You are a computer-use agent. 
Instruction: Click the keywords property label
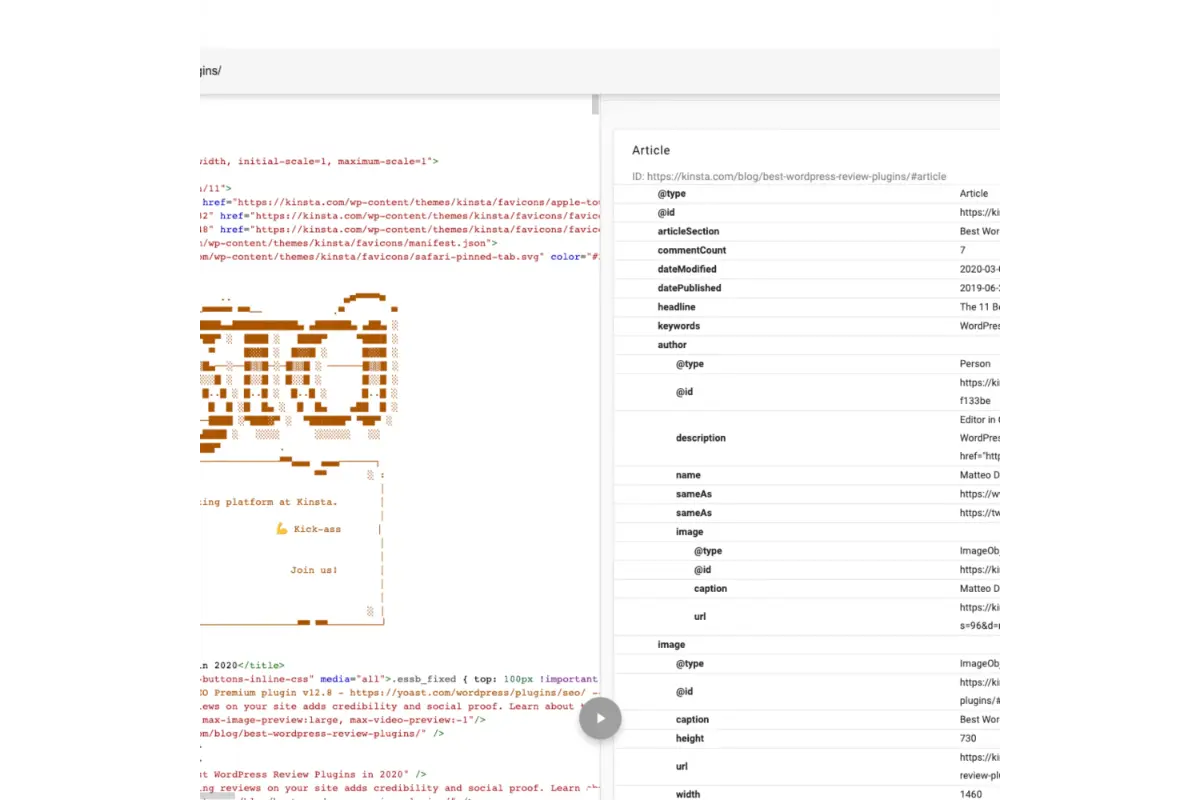click(x=679, y=326)
